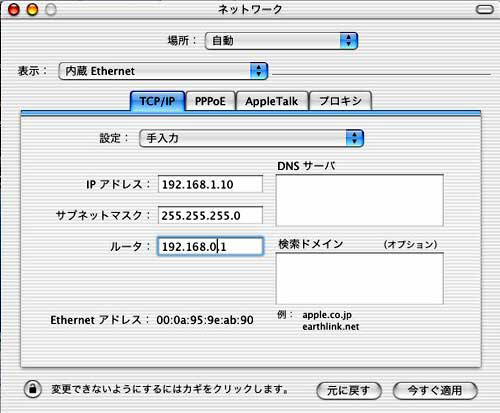The image size is (500, 413).
Task: Expand the 表示 dropdown showing 内蔵 Ethernet
Action: coord(163,71)
